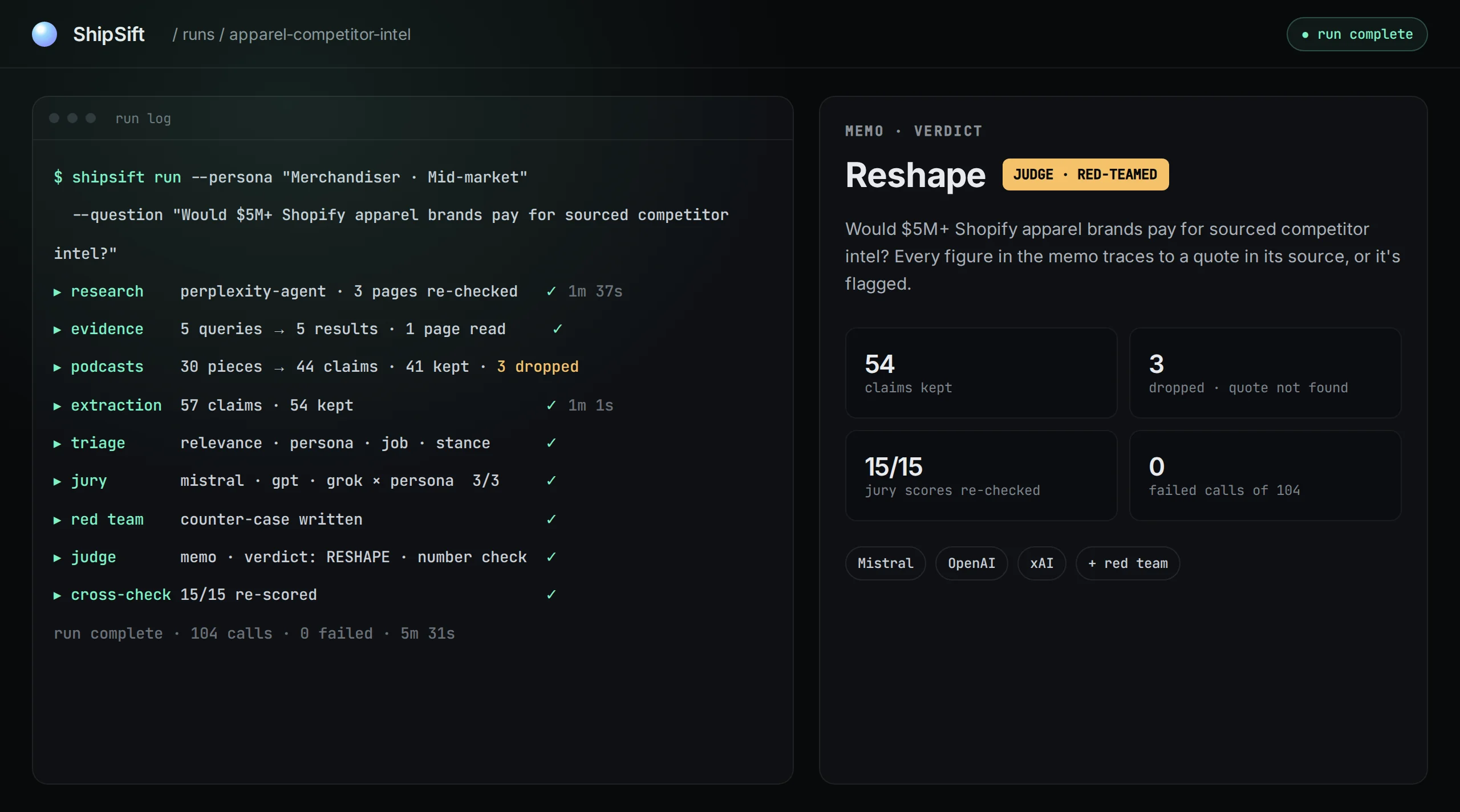This screenshot has width=1460, height=812.
Task: Select the Mistral model chip
Action: tap(885, 563)
